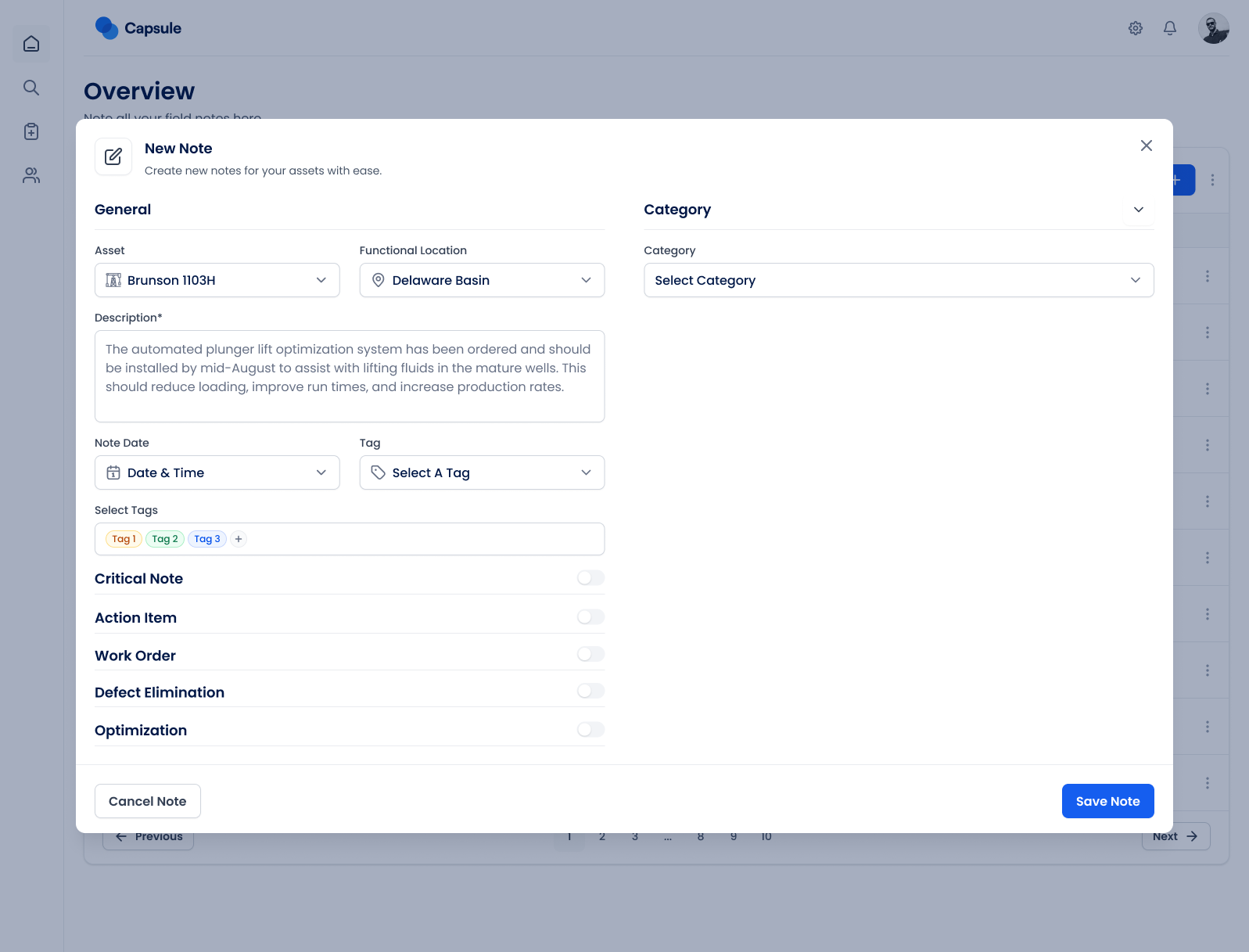1249x952 pixels.
Task: Collapse the Category section chevron
Action: 1139,210
